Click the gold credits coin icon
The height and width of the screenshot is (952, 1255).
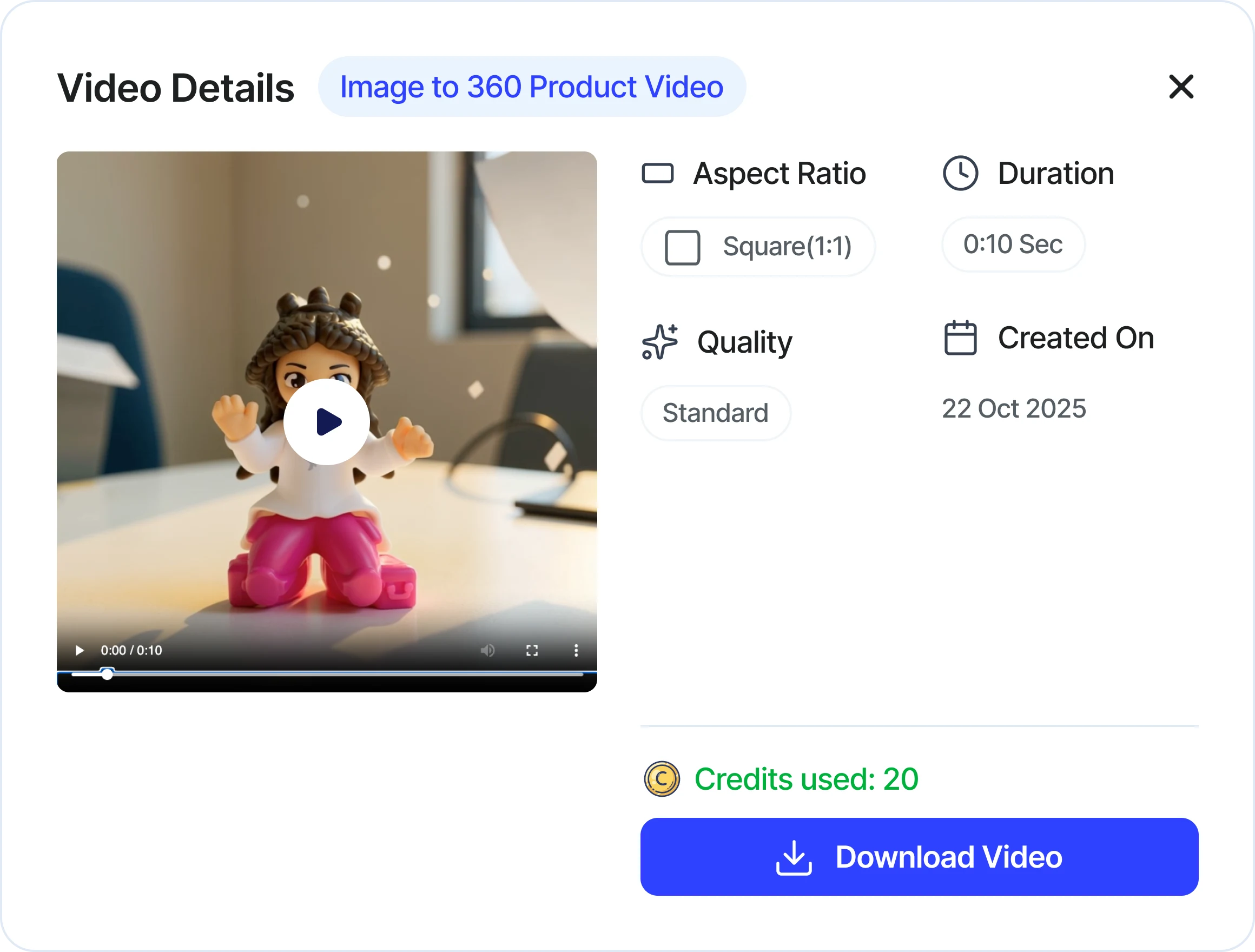(662, 779)
